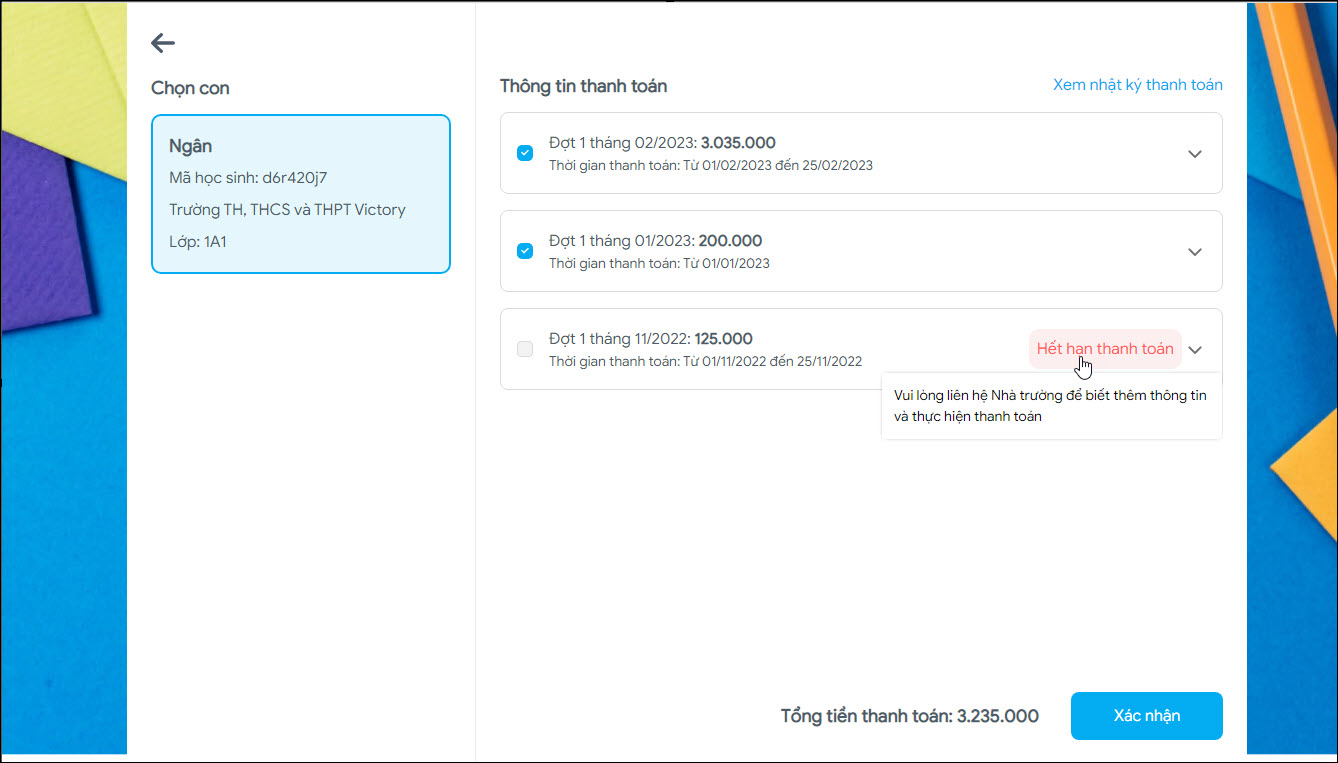Click the Trường TH, THCS và THPT Victory line

pos(287,210)
